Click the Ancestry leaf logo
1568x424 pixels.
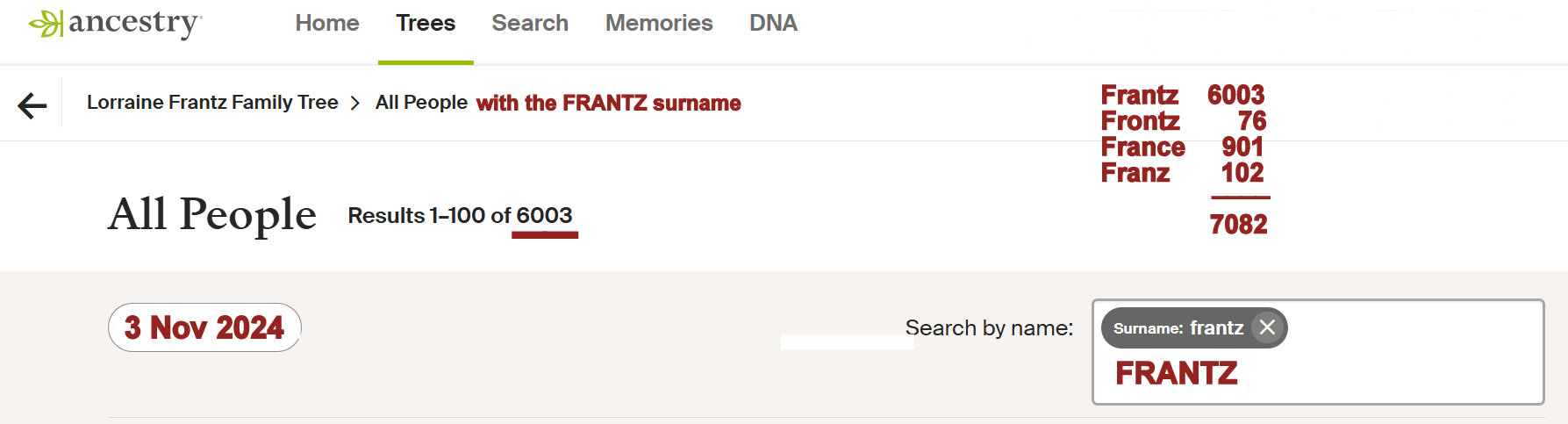[46, 24]
